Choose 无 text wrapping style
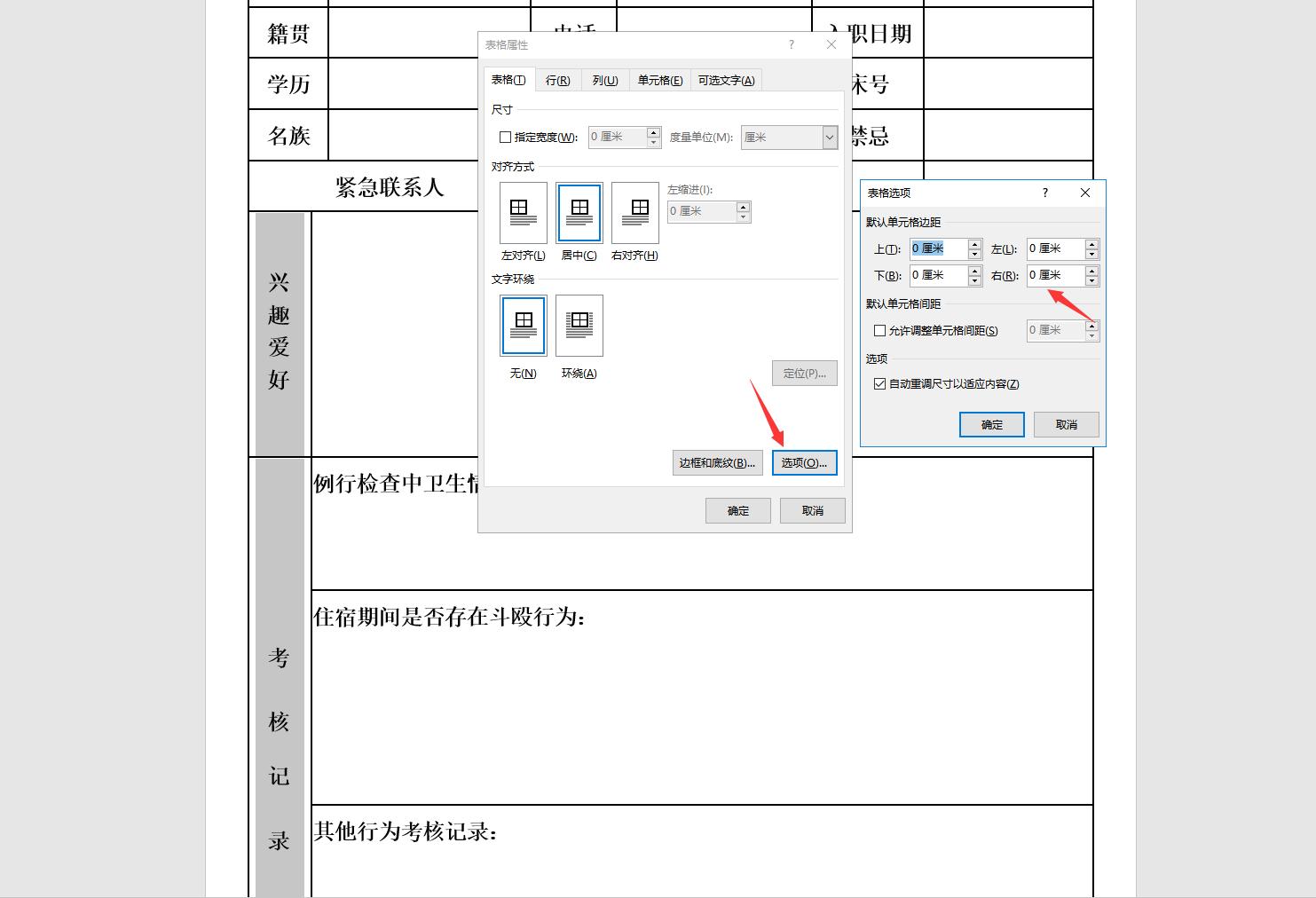Viewport: 1316px width, 898px height. [x=523, y=326]
